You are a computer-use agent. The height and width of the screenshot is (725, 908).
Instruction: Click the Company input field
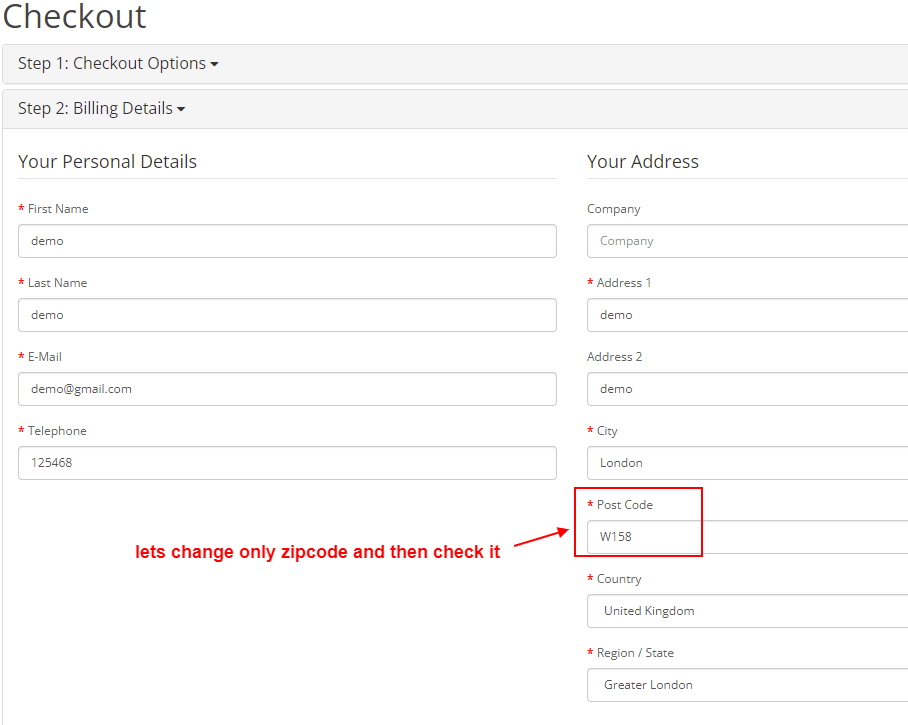(x=747, y=241)
